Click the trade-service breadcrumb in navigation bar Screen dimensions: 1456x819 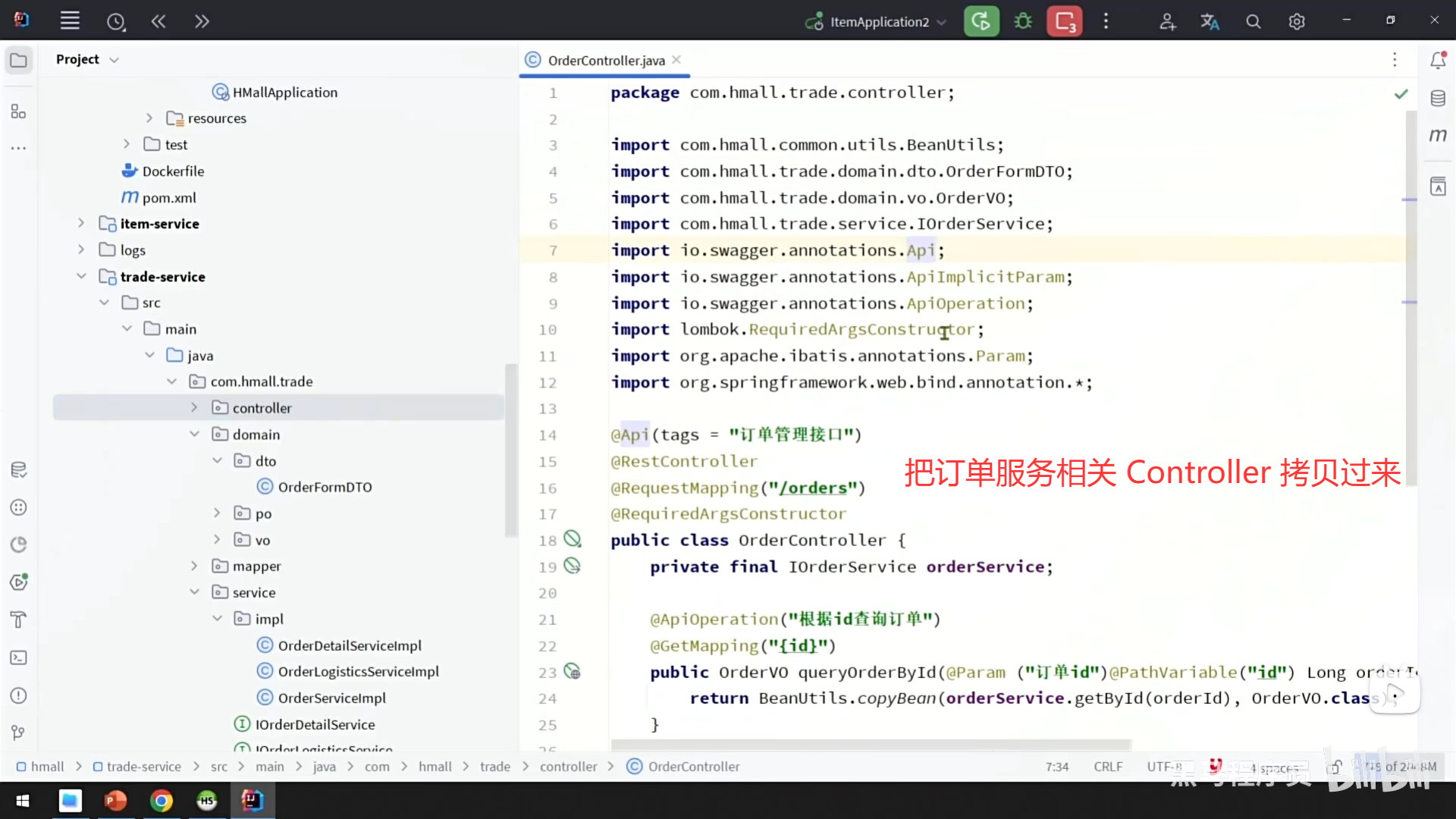(x=143, y=767)
